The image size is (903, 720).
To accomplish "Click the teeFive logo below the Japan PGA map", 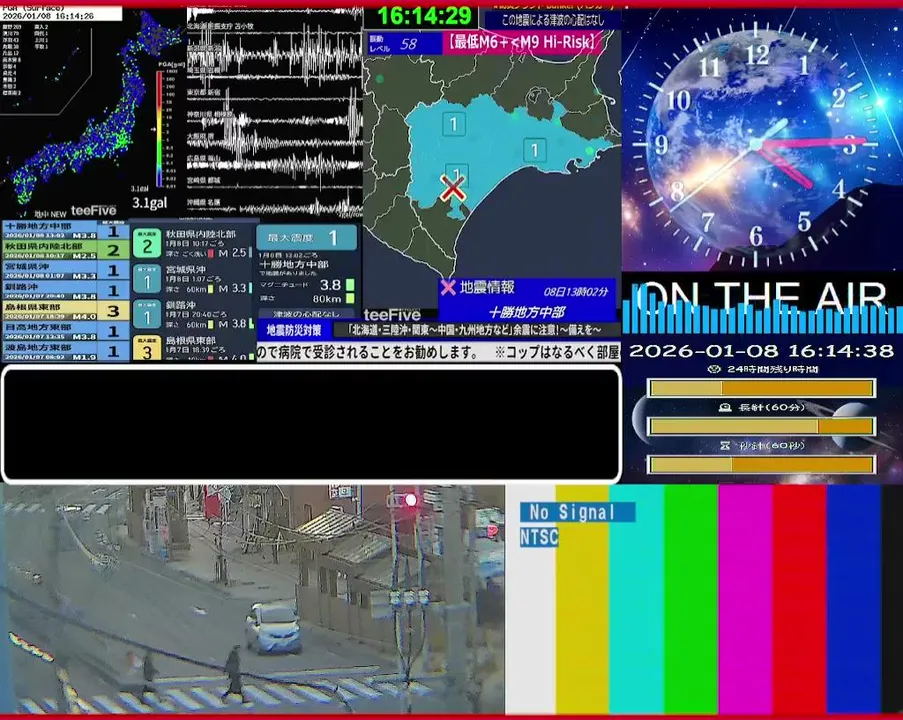I will click(93, 210).
